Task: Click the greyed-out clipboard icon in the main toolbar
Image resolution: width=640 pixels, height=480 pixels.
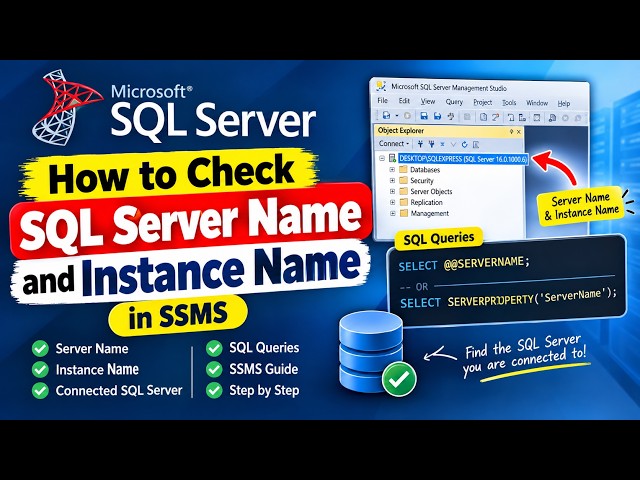Action: (467, 117)
